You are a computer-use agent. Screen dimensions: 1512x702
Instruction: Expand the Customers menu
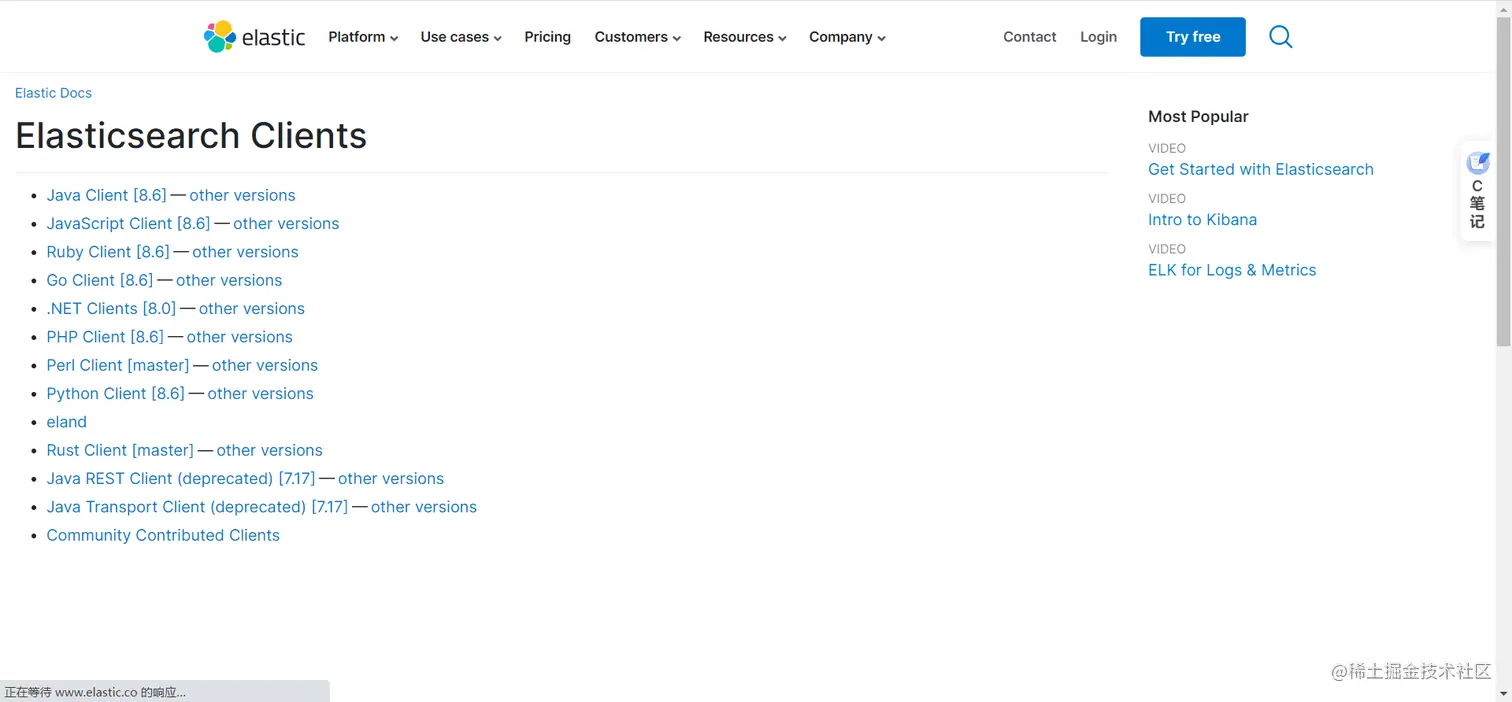638,37
